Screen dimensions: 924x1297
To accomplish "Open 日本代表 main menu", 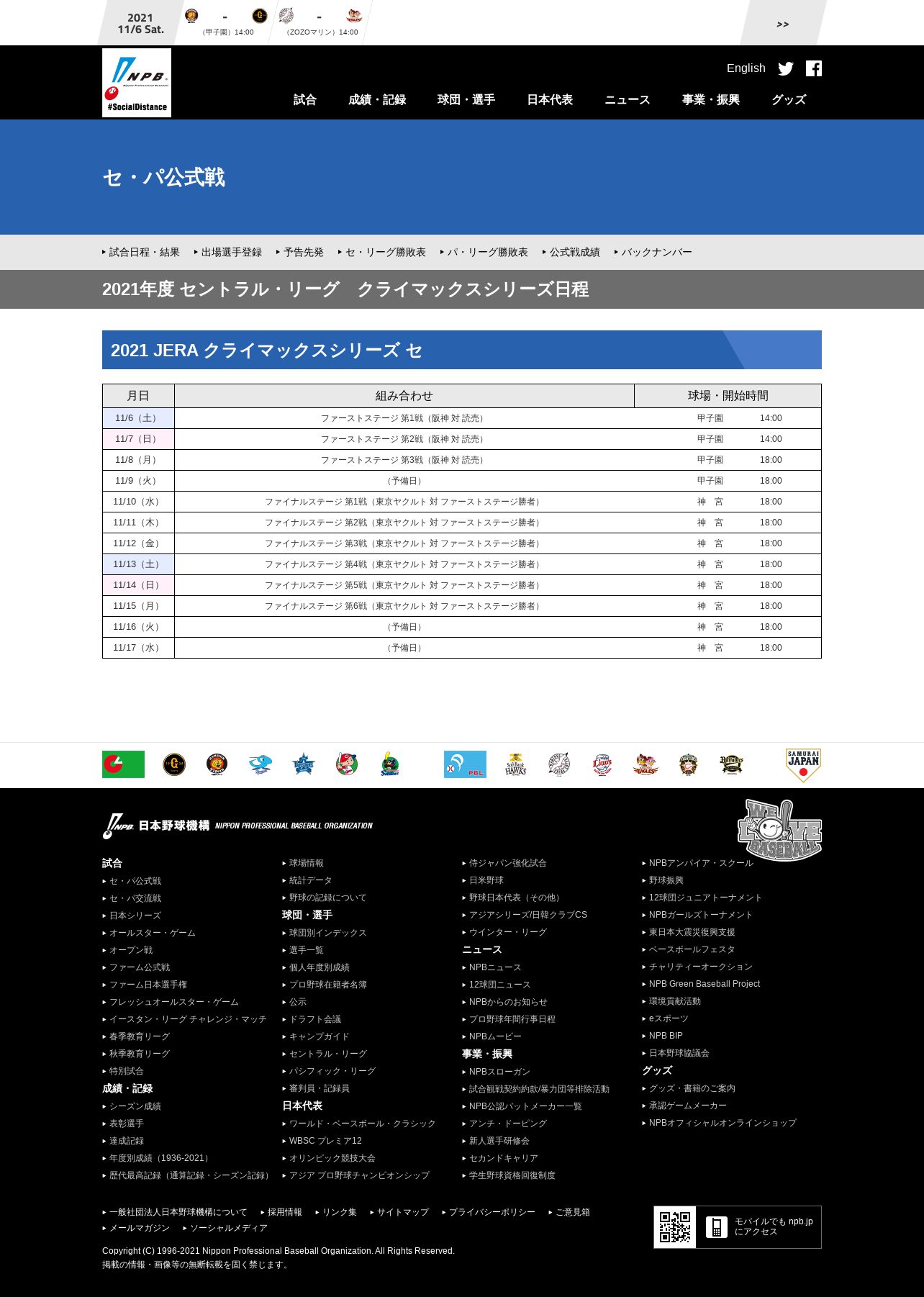I will point(550,99).
